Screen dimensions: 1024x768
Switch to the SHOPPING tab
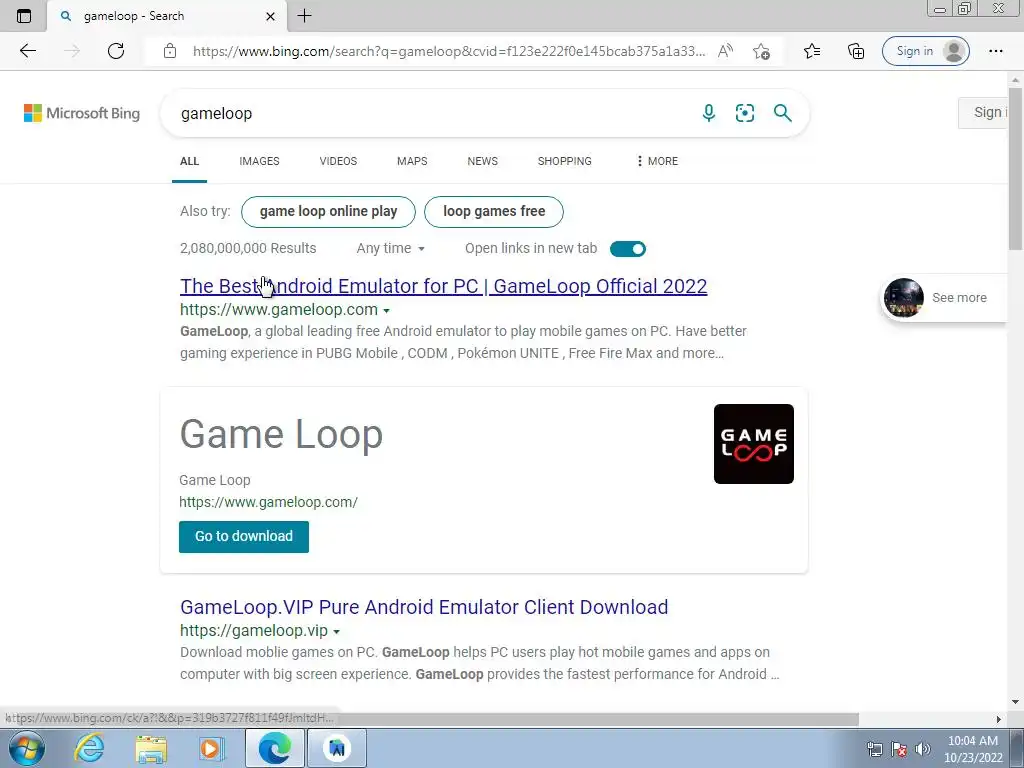click(x=565, y=161)
